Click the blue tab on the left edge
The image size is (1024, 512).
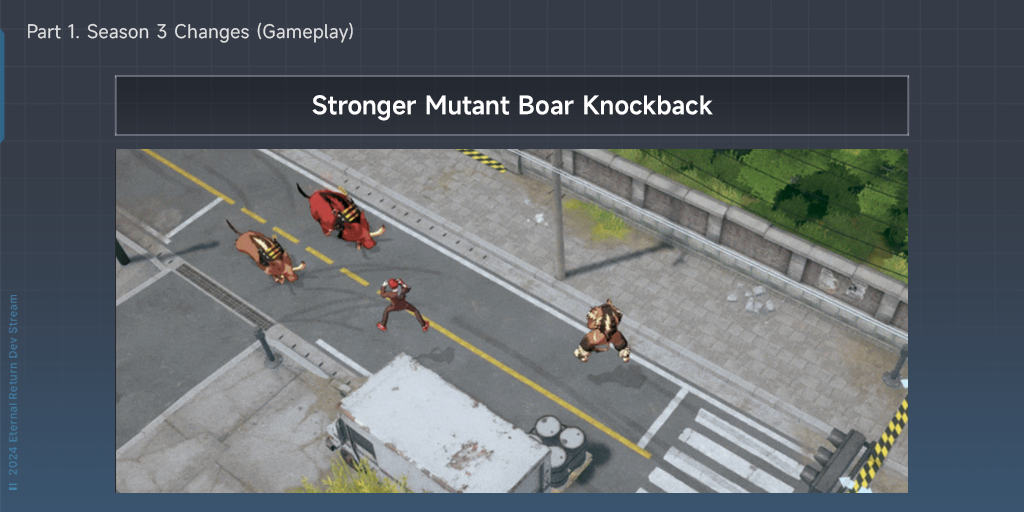2,86
